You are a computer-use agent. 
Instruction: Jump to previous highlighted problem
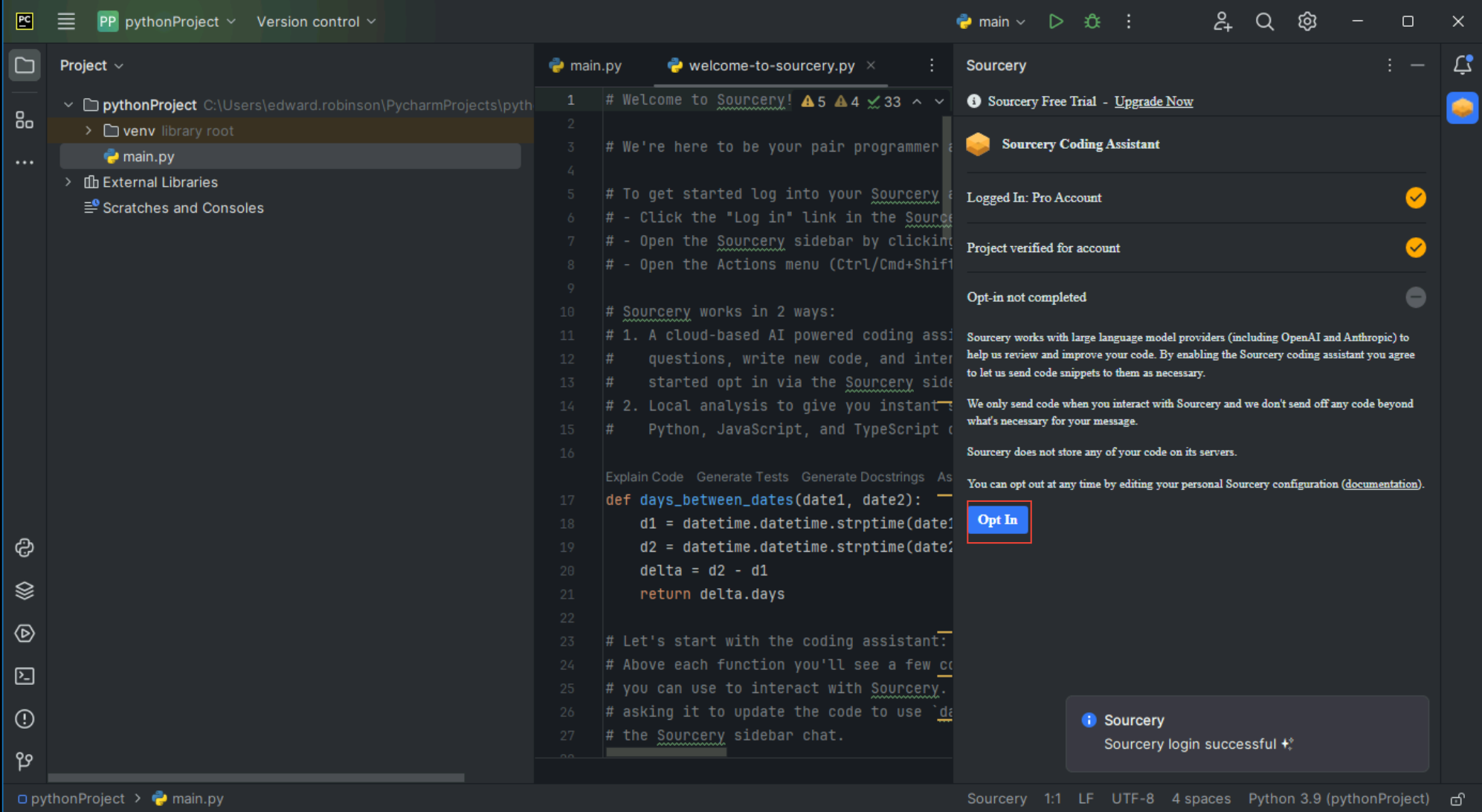click(917, 102)
